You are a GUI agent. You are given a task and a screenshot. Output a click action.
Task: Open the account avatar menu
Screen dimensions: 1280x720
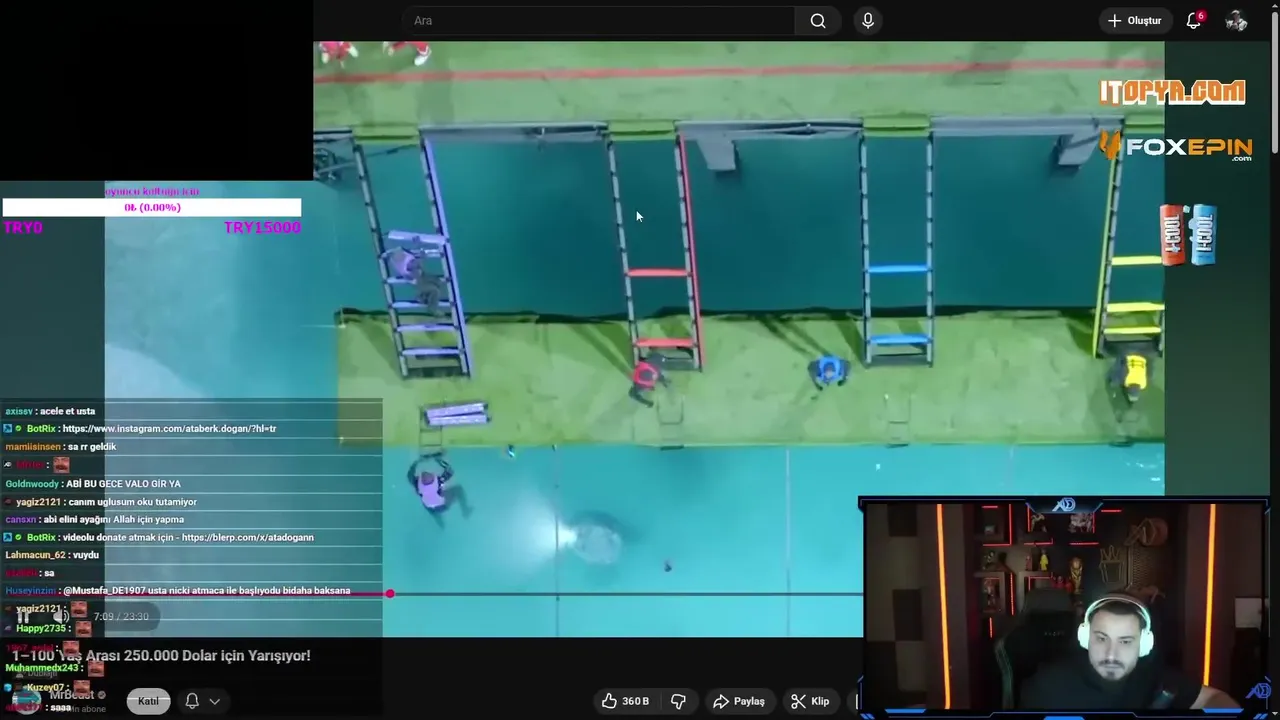(x=1237, y=21)
